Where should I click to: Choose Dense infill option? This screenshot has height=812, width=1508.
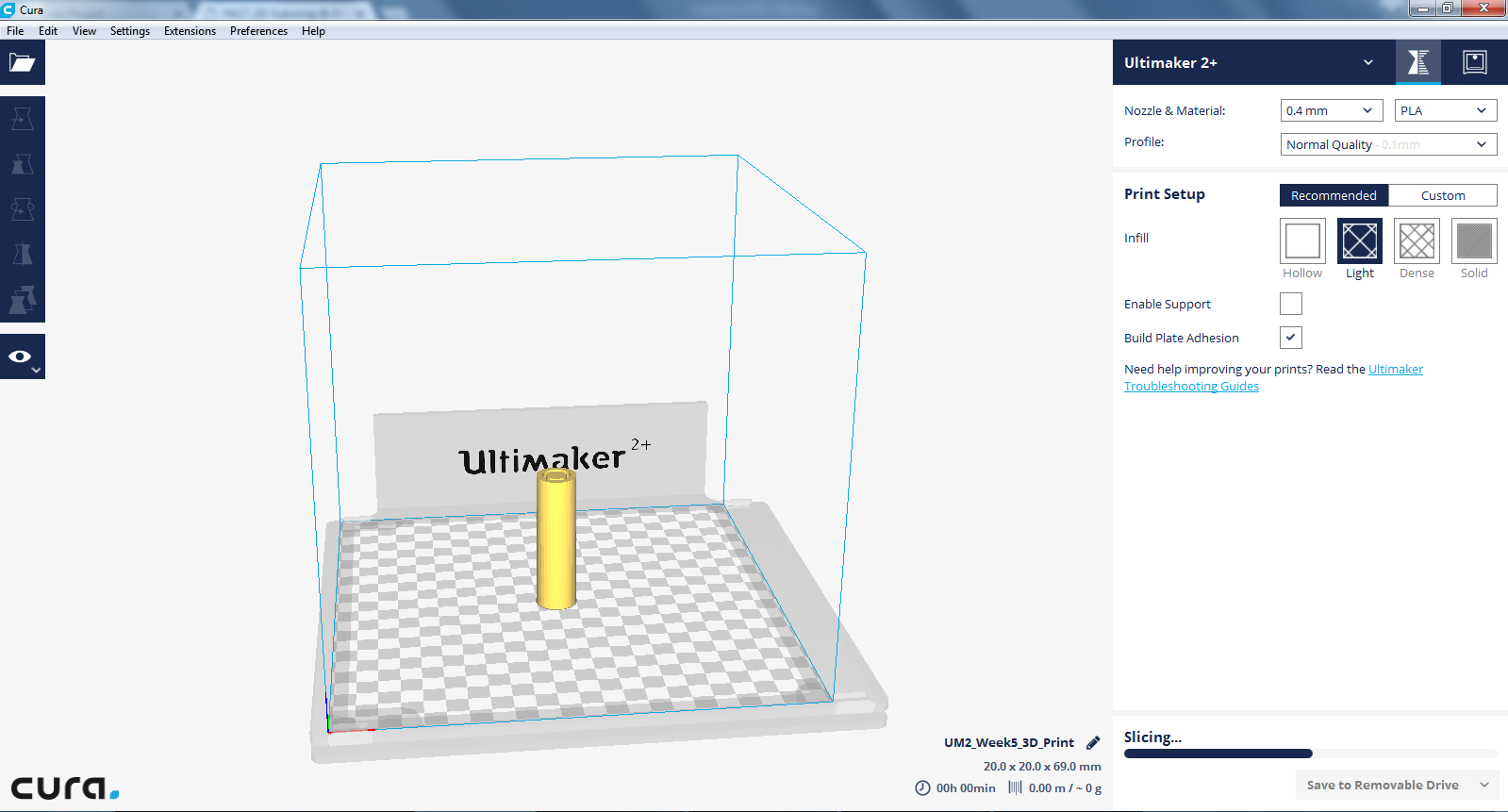[1417, 240]
